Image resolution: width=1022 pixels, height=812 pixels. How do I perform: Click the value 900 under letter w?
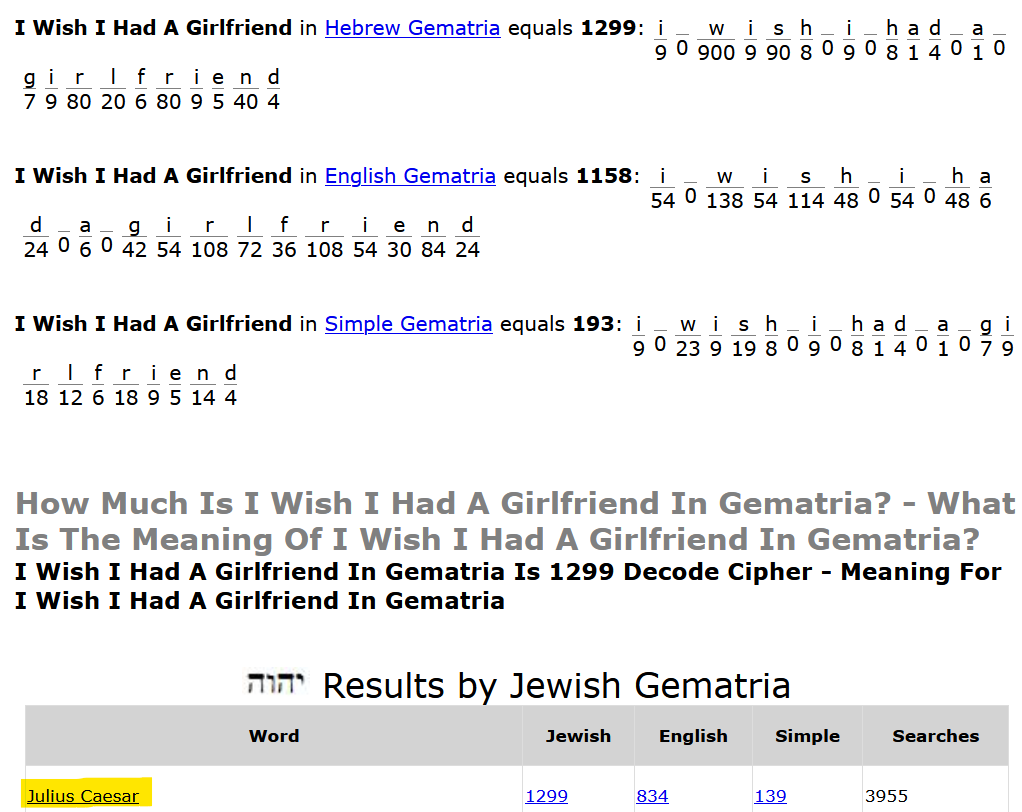[716, 52]
